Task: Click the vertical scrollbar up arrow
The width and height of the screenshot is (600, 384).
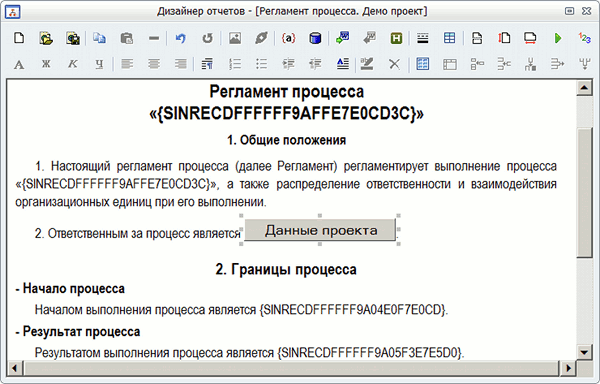Action: pyautogui.click(x=584, y=88)
